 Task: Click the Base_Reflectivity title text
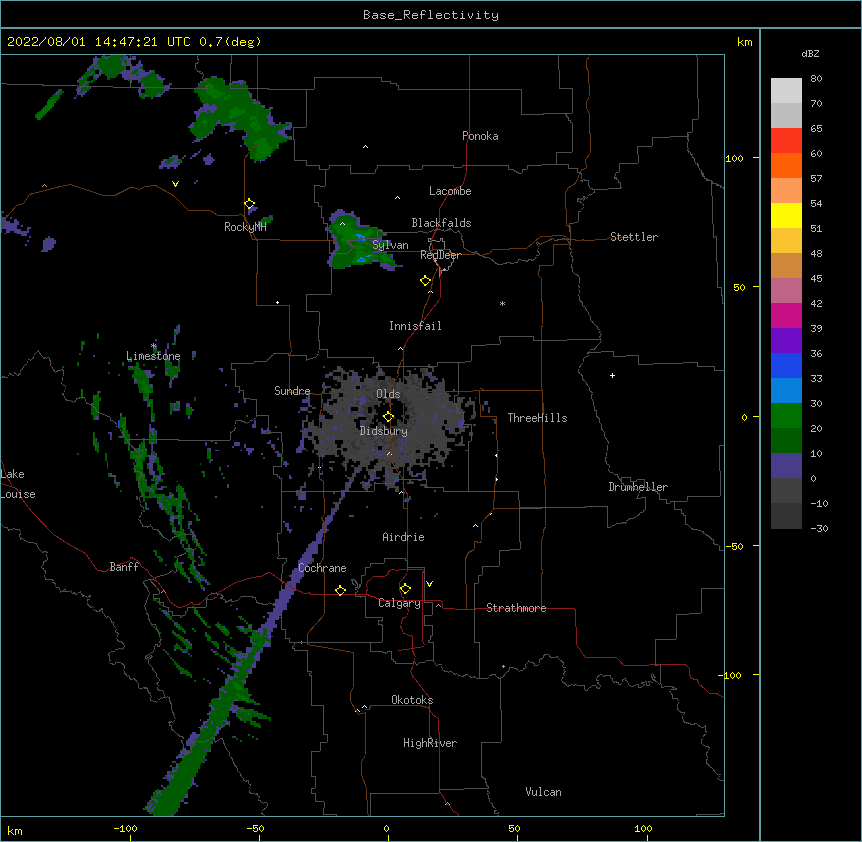(x=430, y=15)
